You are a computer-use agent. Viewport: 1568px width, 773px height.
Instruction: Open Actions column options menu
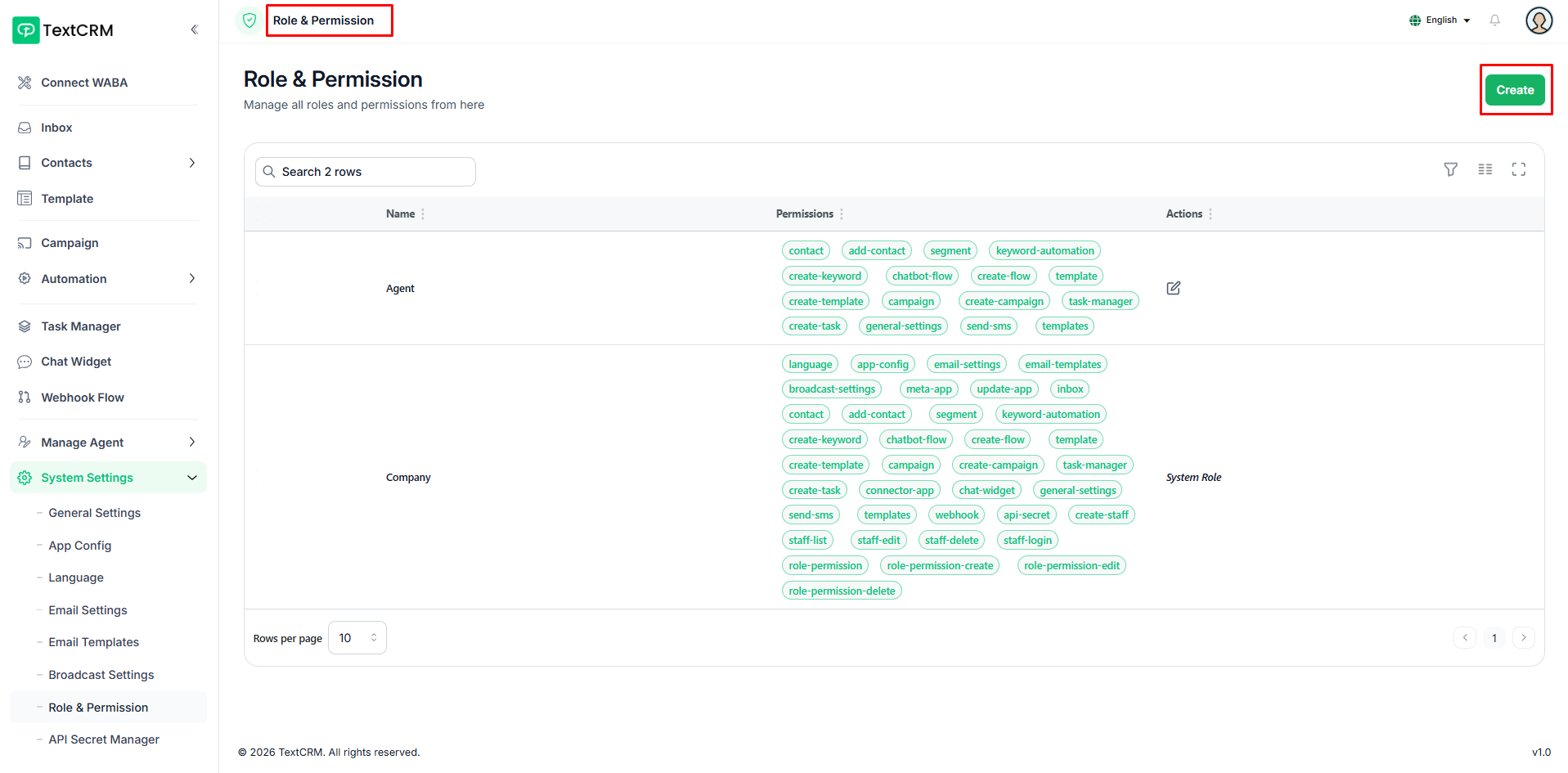[x=1211, y=214]
